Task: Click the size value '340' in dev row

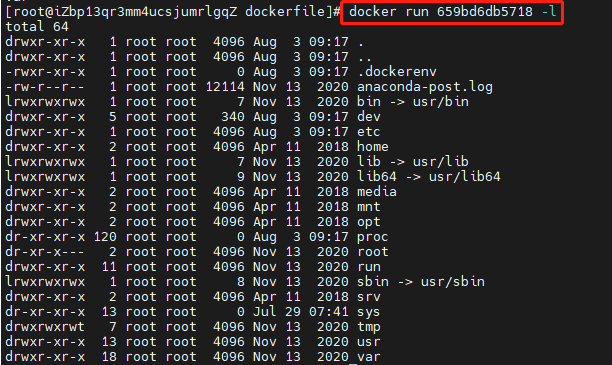Action: coord(233,117)
